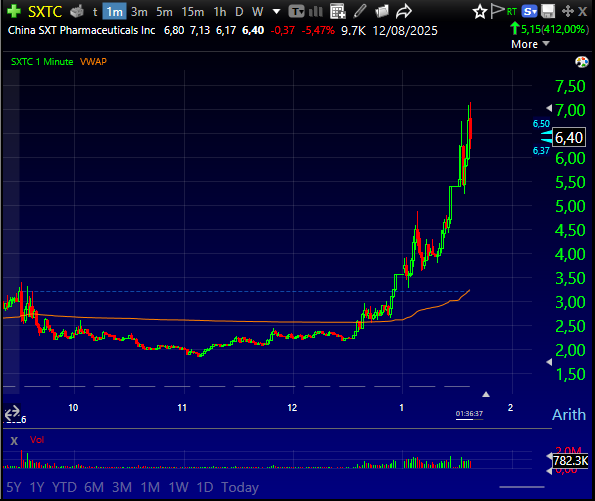The width and height of the screenshot is (595, 501).
Task: Click the share arrow icon
Action: click(404, 11)
